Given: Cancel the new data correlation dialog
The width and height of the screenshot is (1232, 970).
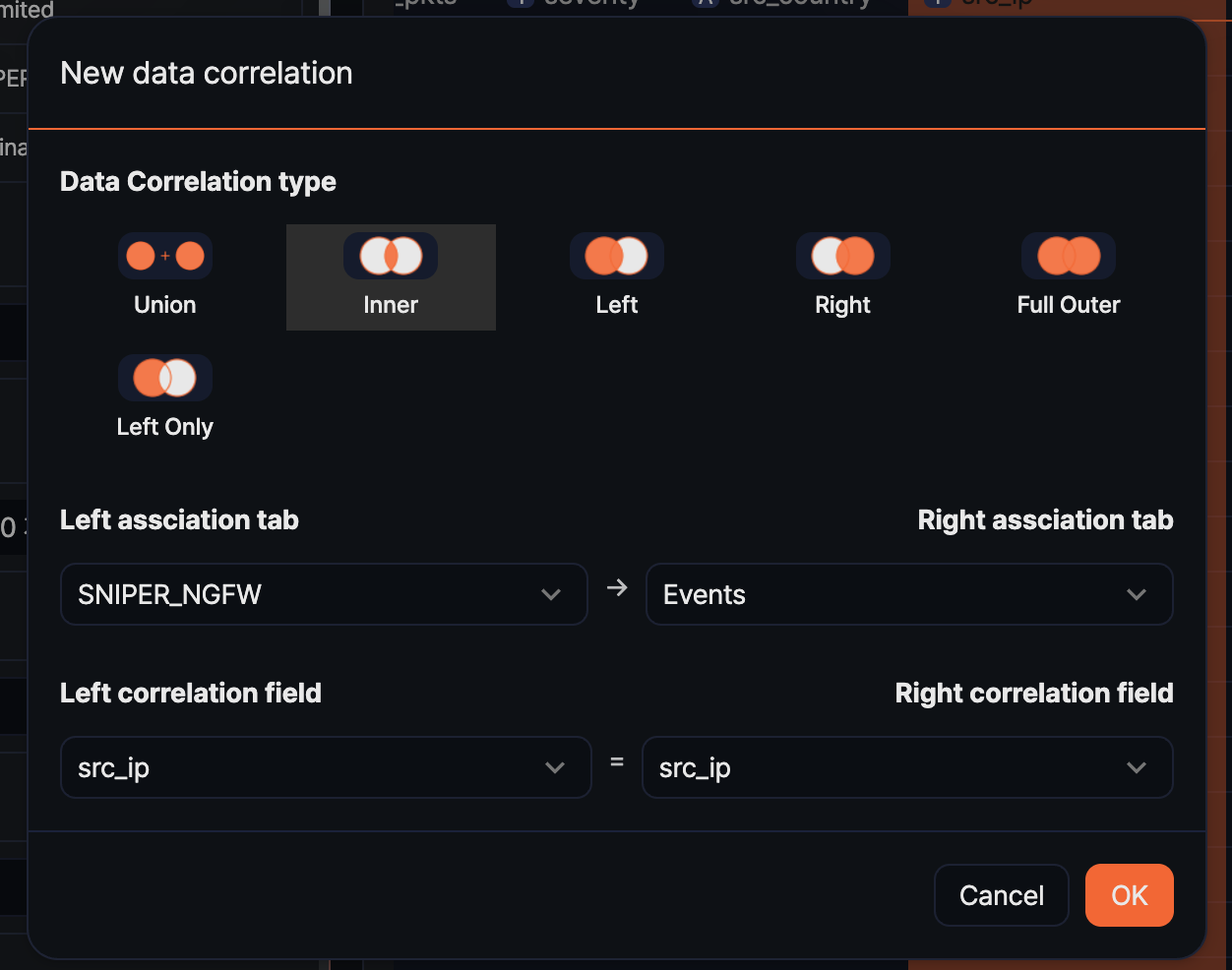Looking at the screenshot, I should 1001,895.
